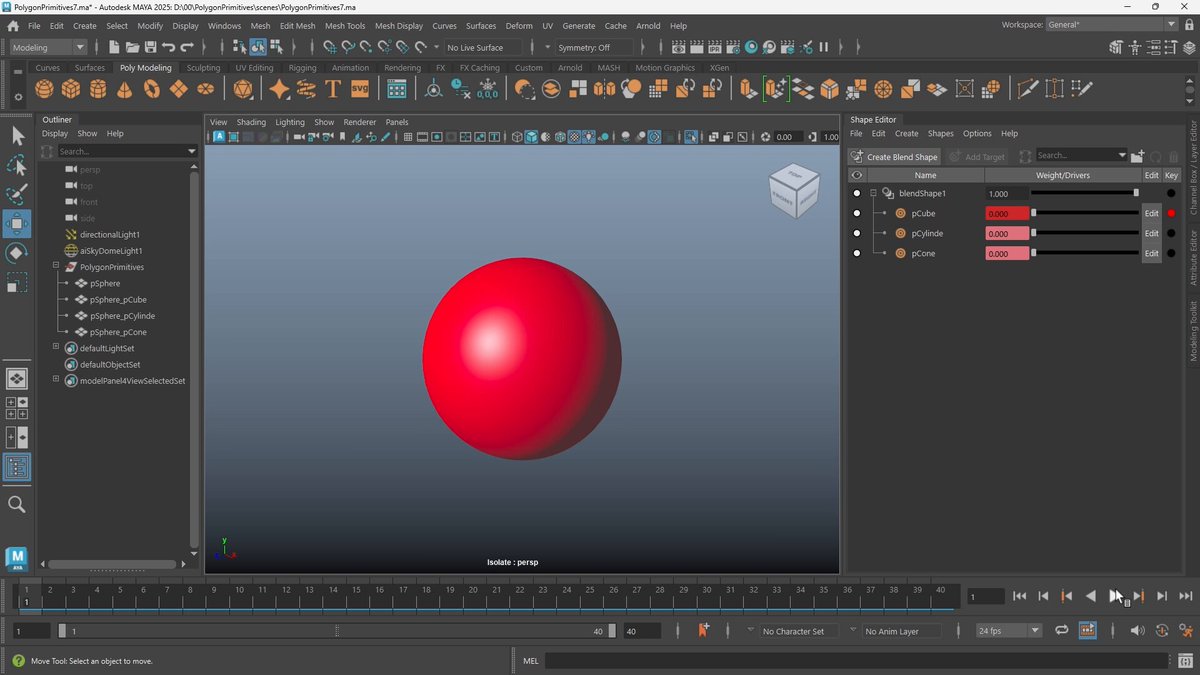Image resolution: width=1200 pixels, height=675 pixels.
Task: Click Edit button for pCone target
Action: (1151, 253)
